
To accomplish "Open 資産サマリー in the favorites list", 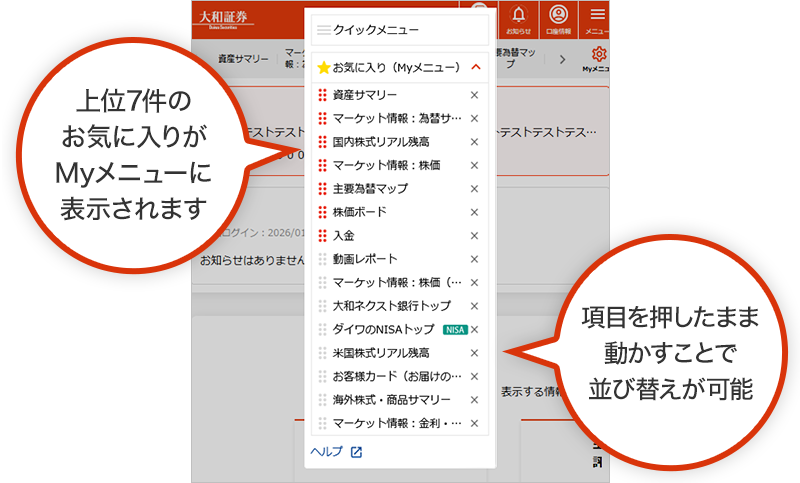I will (365, 95).
